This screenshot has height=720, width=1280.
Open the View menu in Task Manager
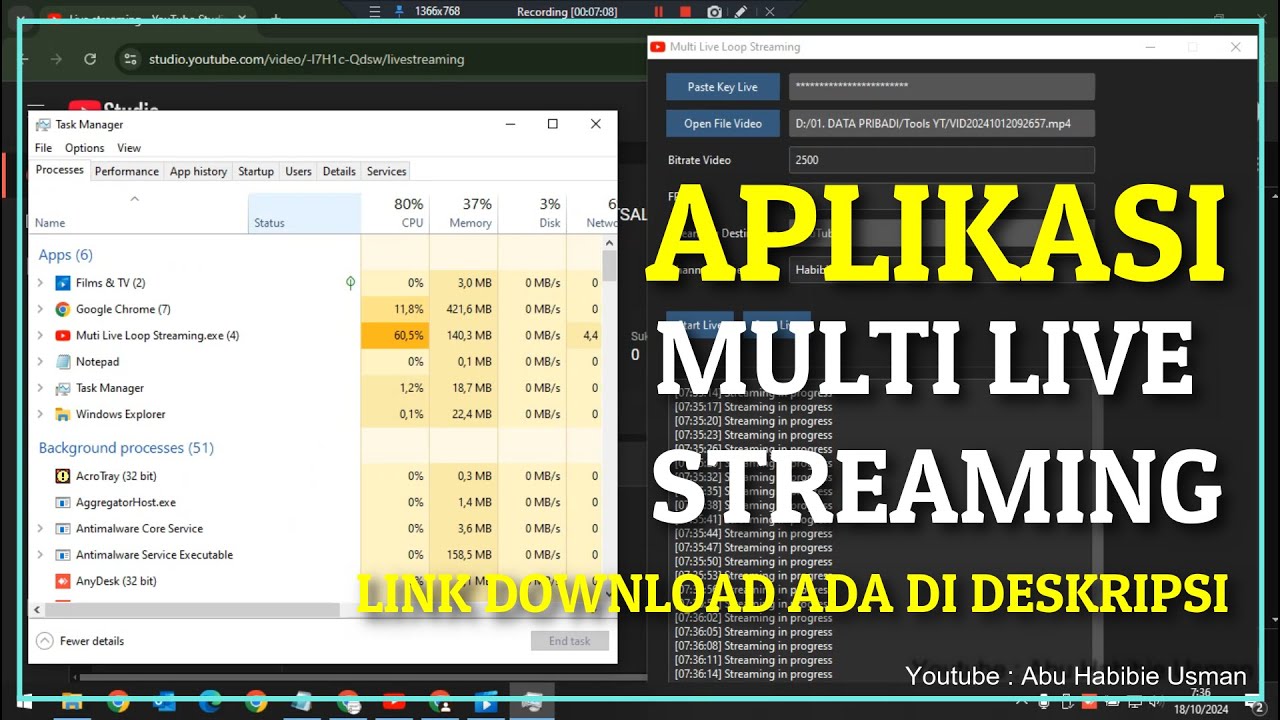click(129, 148)
